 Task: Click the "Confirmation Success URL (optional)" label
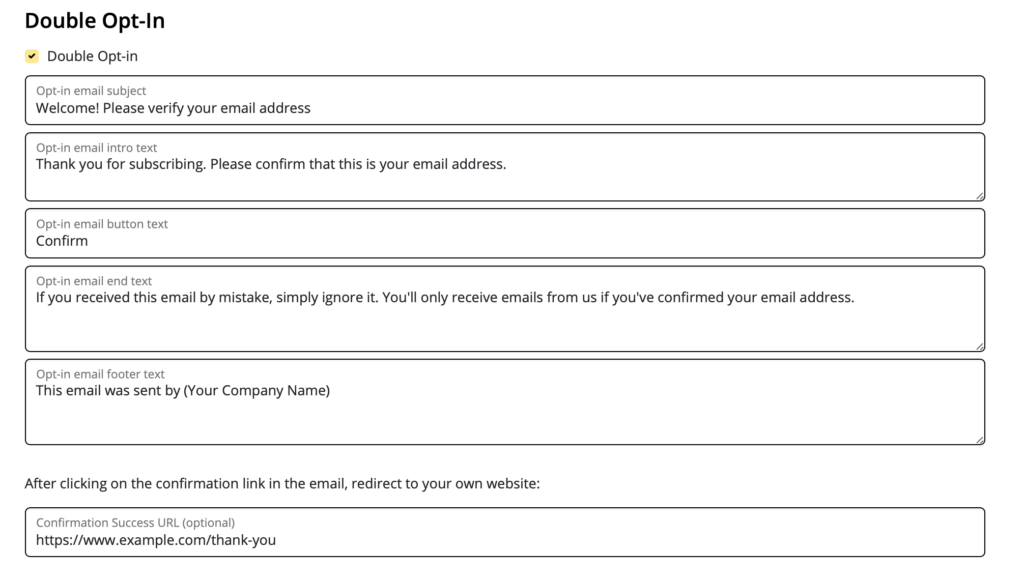click(135, 523)
